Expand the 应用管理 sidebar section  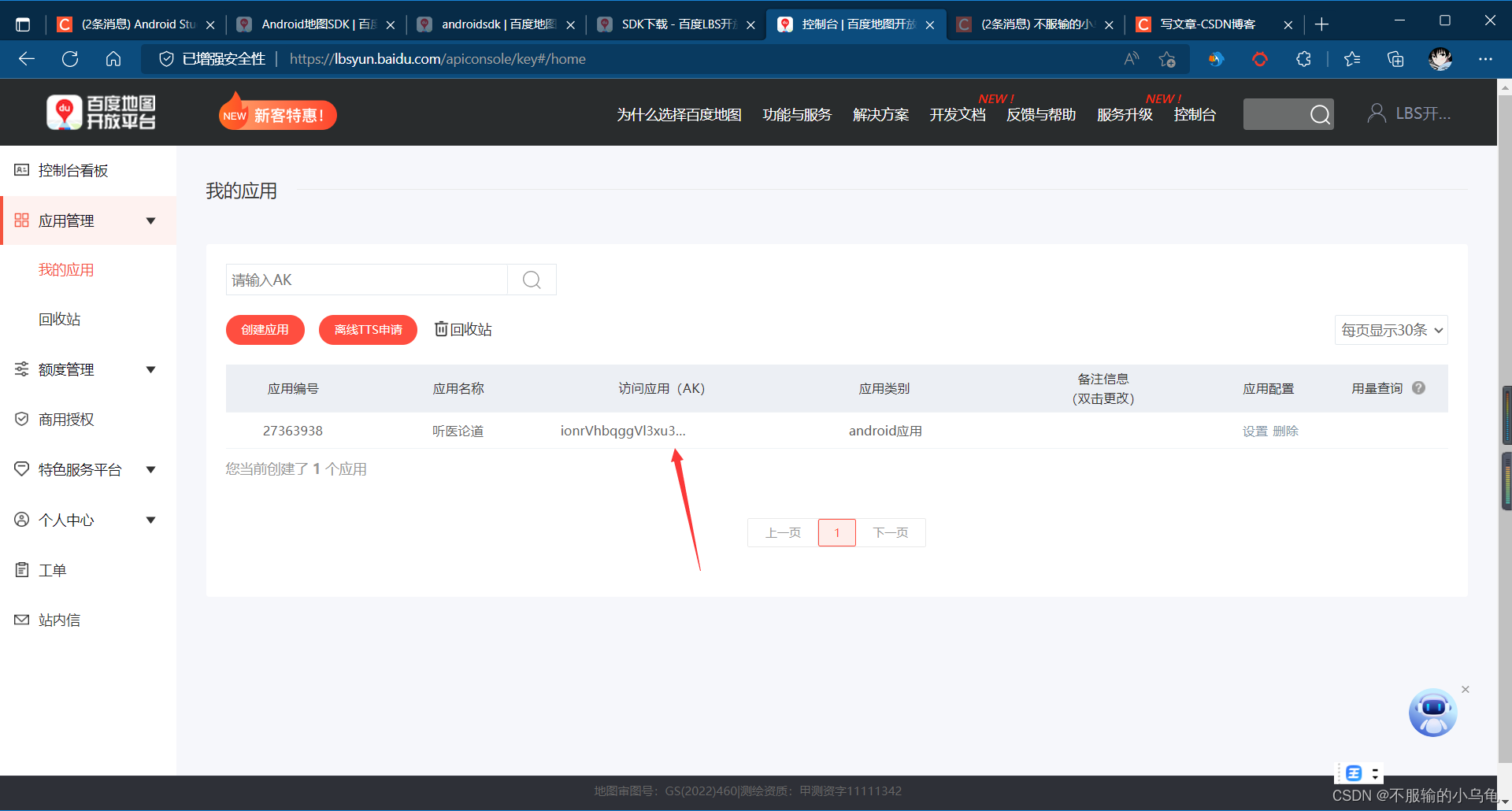pos(88,220)
